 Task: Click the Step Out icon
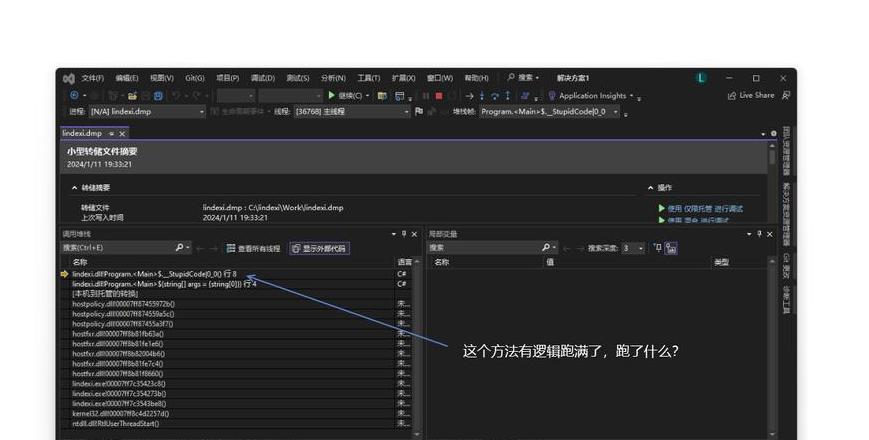(x=507, y=96)
